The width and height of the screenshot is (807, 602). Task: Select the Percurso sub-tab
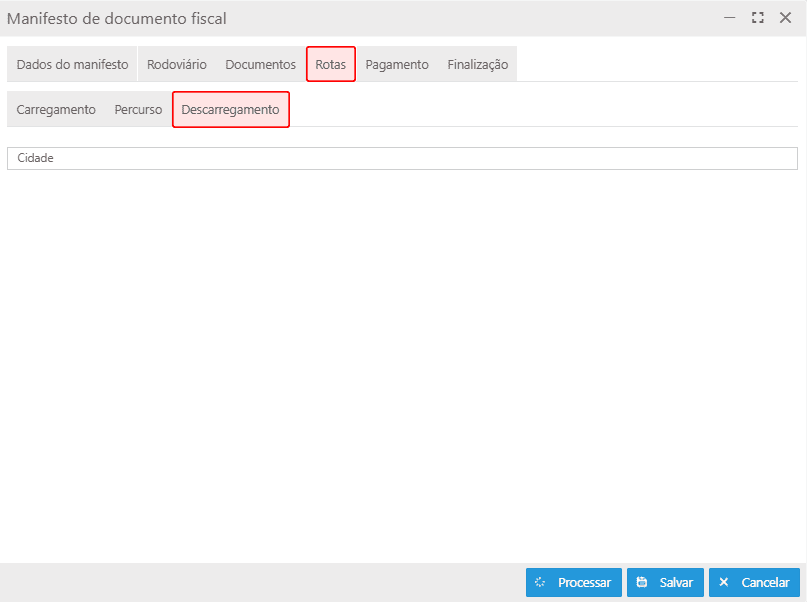click(x=138, y=109)
